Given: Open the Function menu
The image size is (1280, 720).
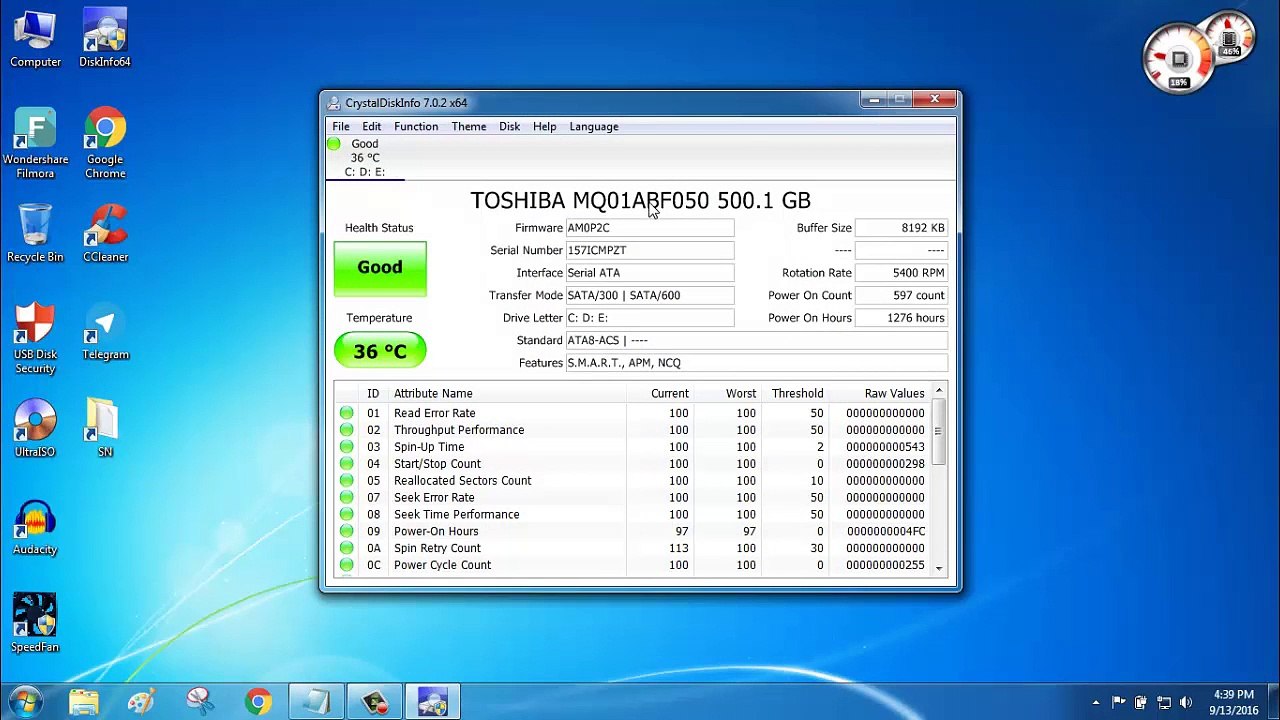Looking at the screenshot, I should 416,127.
